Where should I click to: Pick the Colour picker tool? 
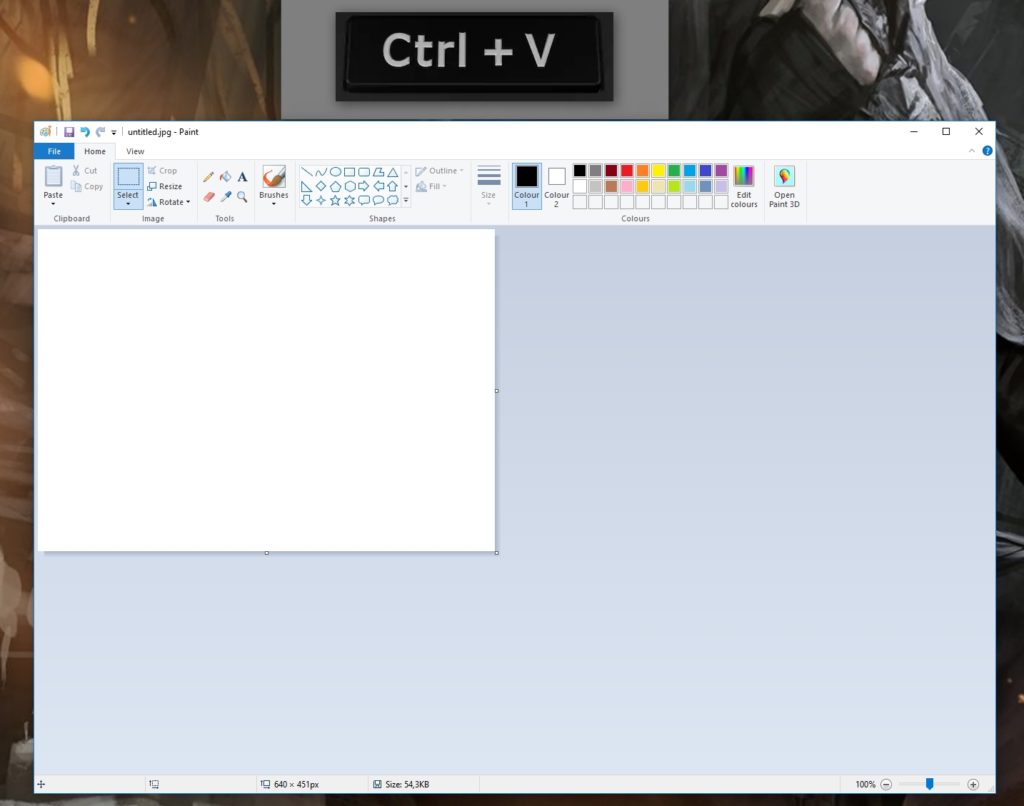pyautogui.click(x=226, y=197)
